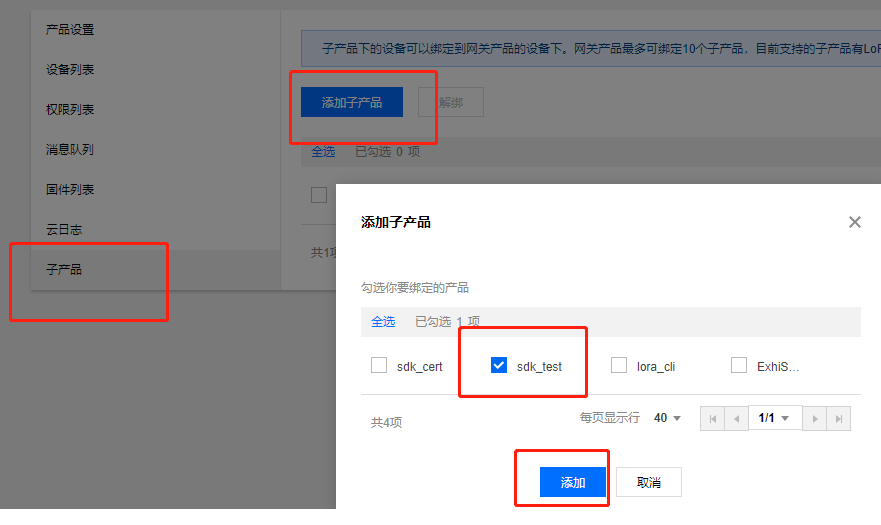This screenshot has width=881, height=525.
Task: Click the blue 添加子产品 button
Action: point(352,102)
